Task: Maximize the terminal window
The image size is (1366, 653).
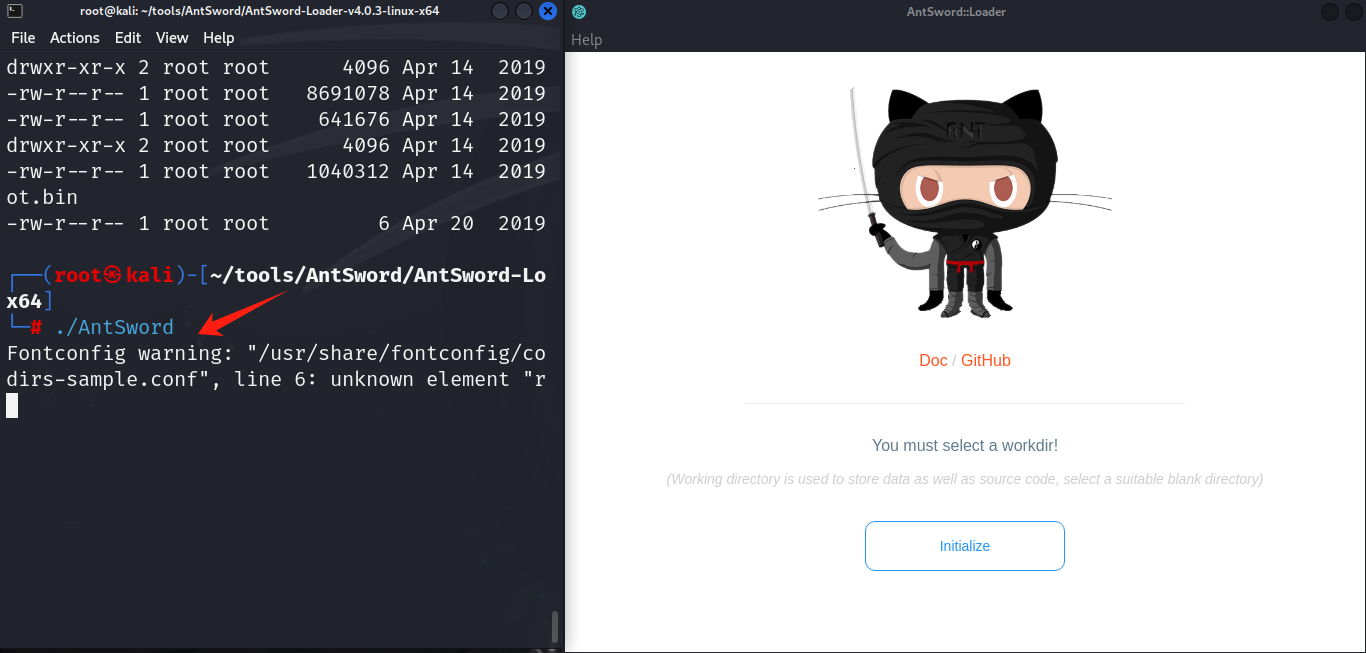Action: click(x=524, y=12)
